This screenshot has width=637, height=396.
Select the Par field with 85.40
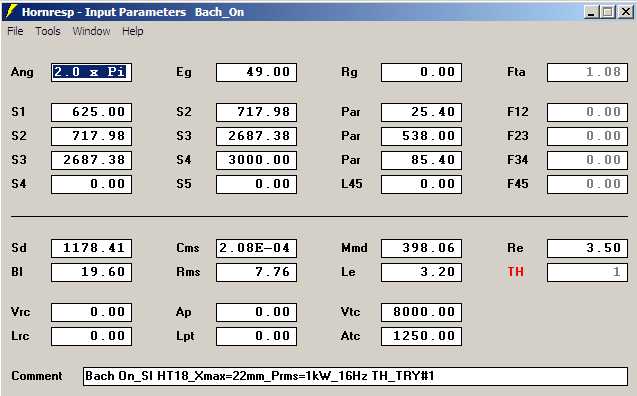click(x=421, y=160)
